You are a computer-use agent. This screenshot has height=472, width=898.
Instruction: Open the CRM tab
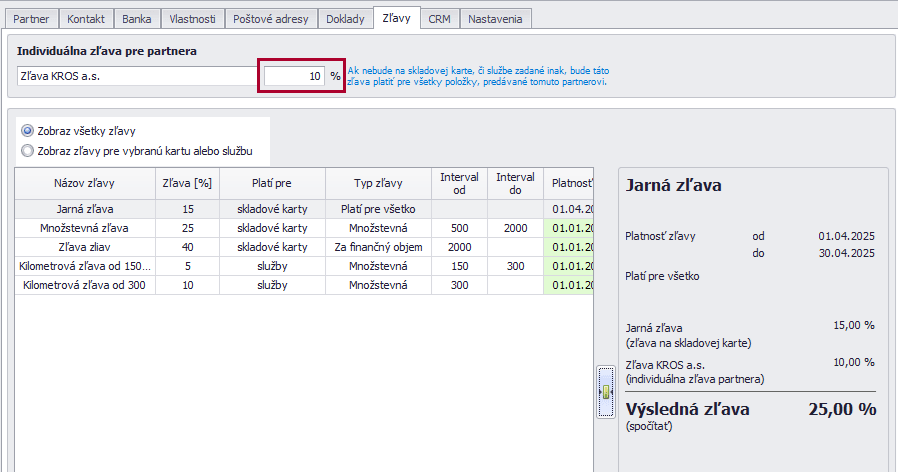click(x=439, y=19)
